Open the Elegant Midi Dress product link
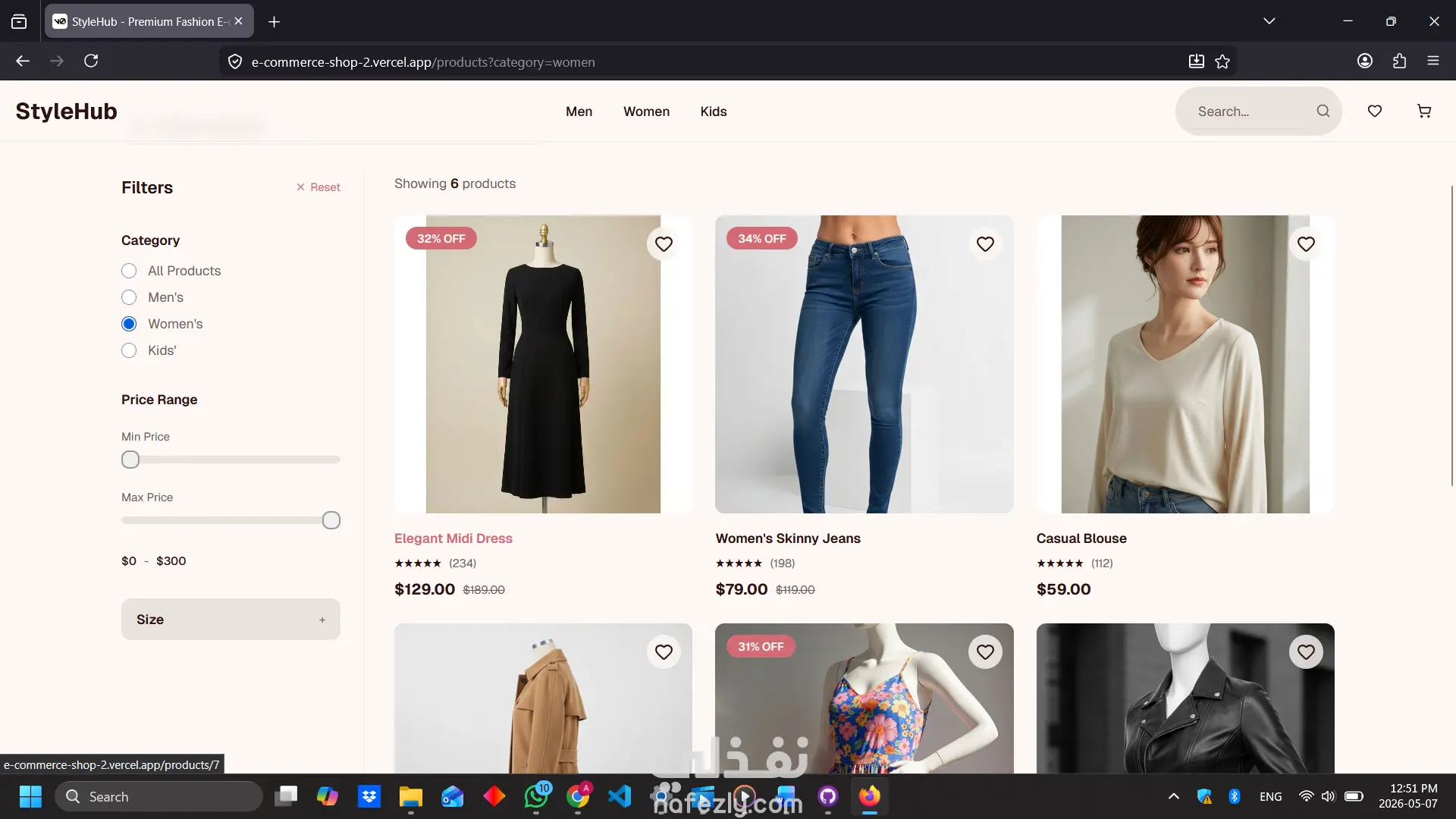1456x819 pixels. (x=453, y=538)
